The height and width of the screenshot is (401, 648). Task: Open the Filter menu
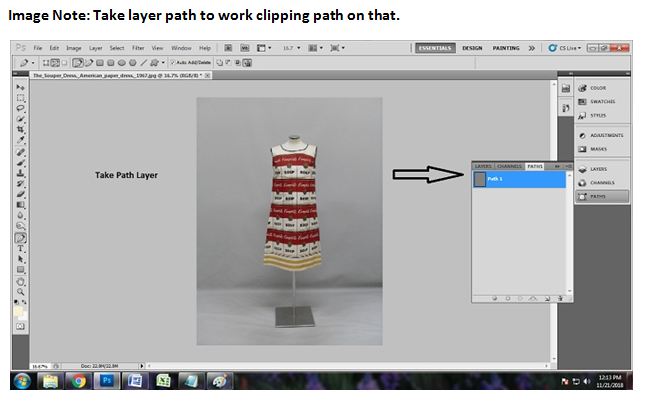coord(138,48)
